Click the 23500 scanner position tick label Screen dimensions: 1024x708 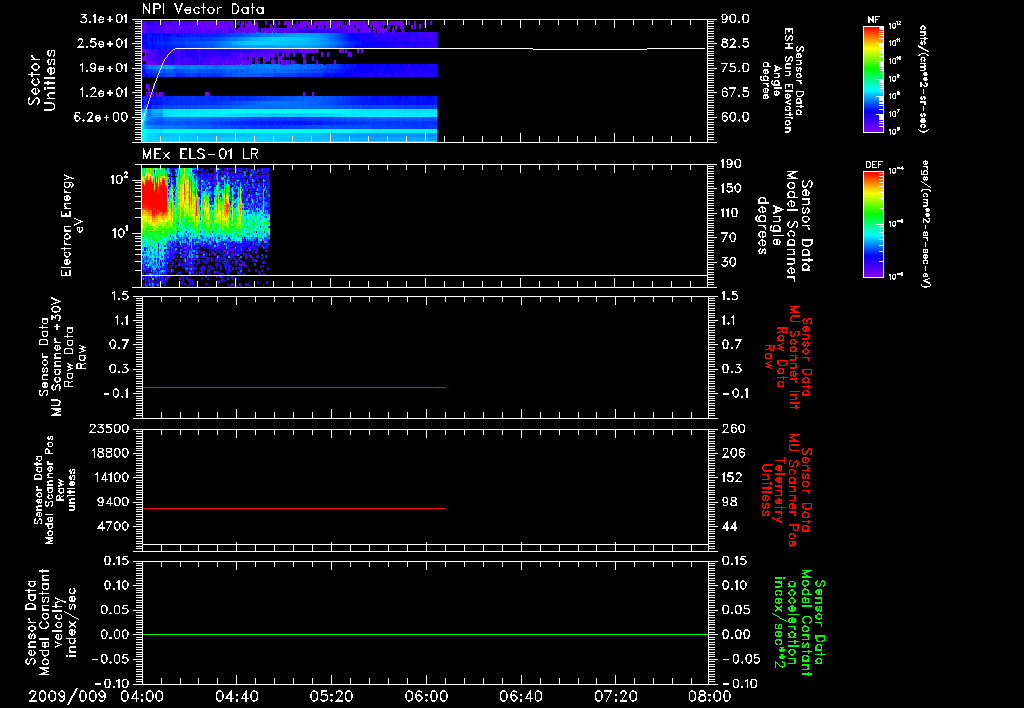coord(109,428)
